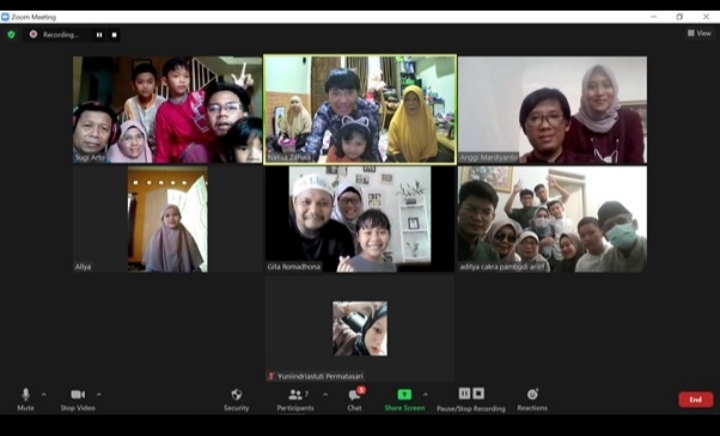Viewport: 720px width, 436px height.
Task: Expand share options arrow beside Share Screen
Action: point(425,394)
